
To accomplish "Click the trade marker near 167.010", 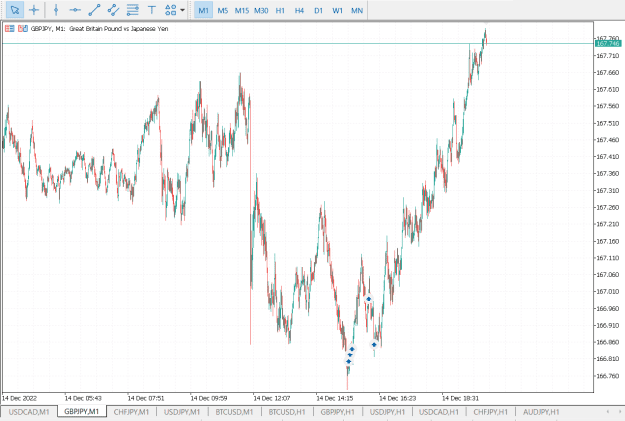I will 369,299.
